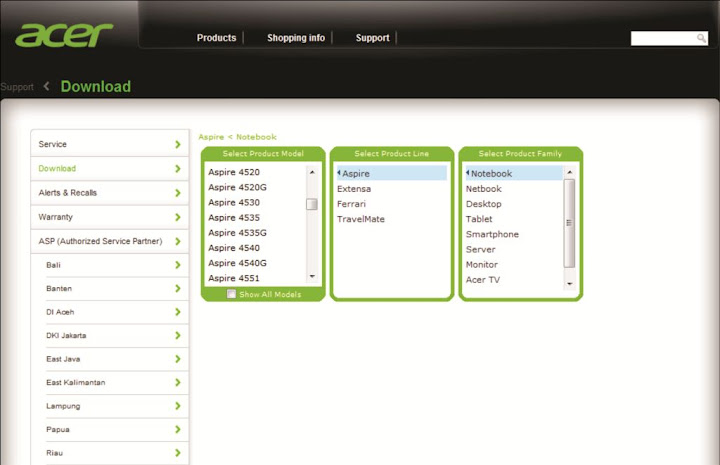Select Aspire 4530 model
The height and width of the screenshot is (465, 720).
tap(234, 202)
